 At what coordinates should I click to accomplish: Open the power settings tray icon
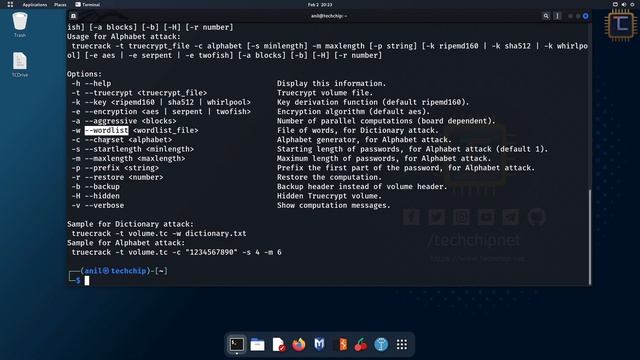click(x=632, y=4)
